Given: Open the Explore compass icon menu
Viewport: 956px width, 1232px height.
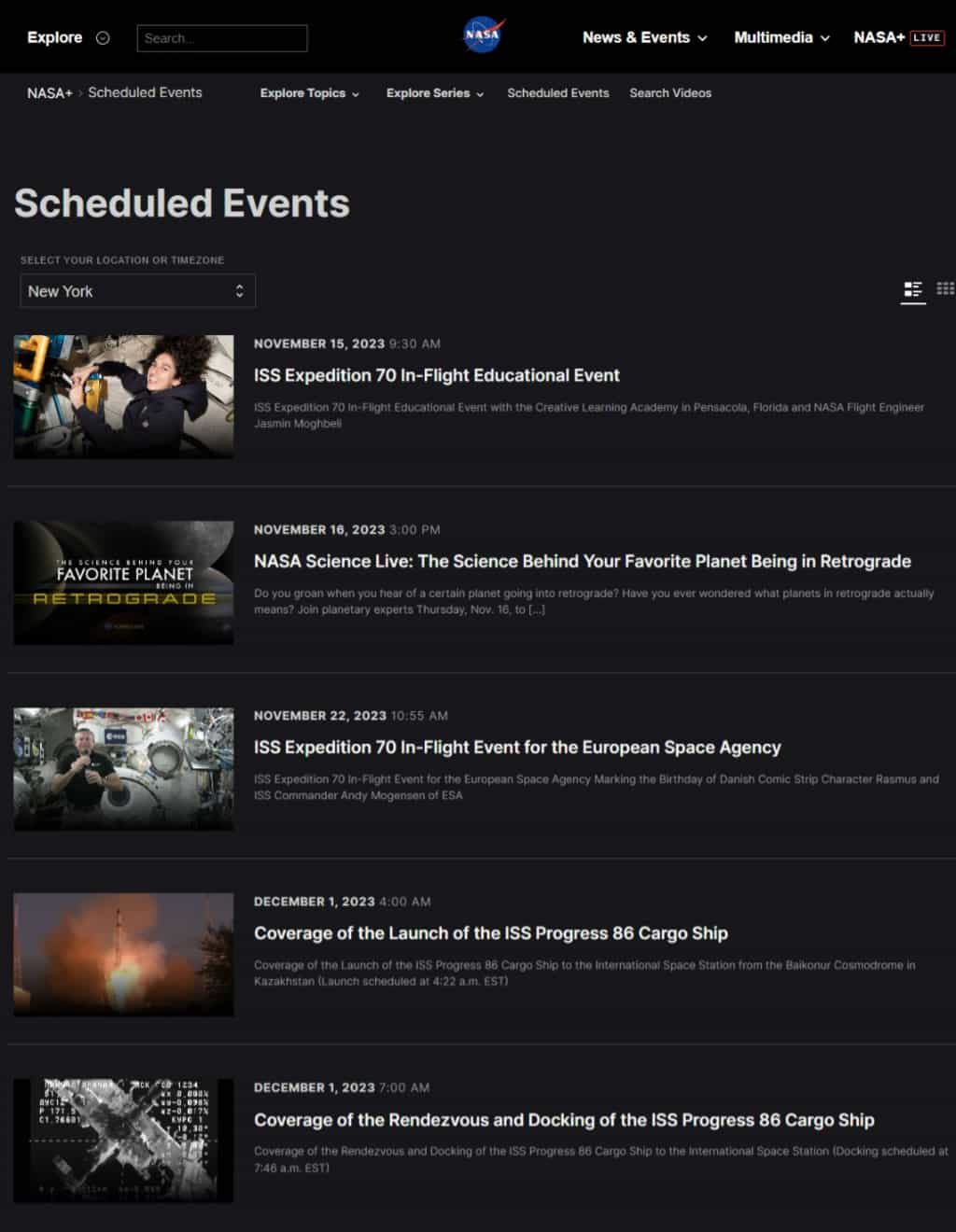Looking at the screenshot, I should (103, 38).
